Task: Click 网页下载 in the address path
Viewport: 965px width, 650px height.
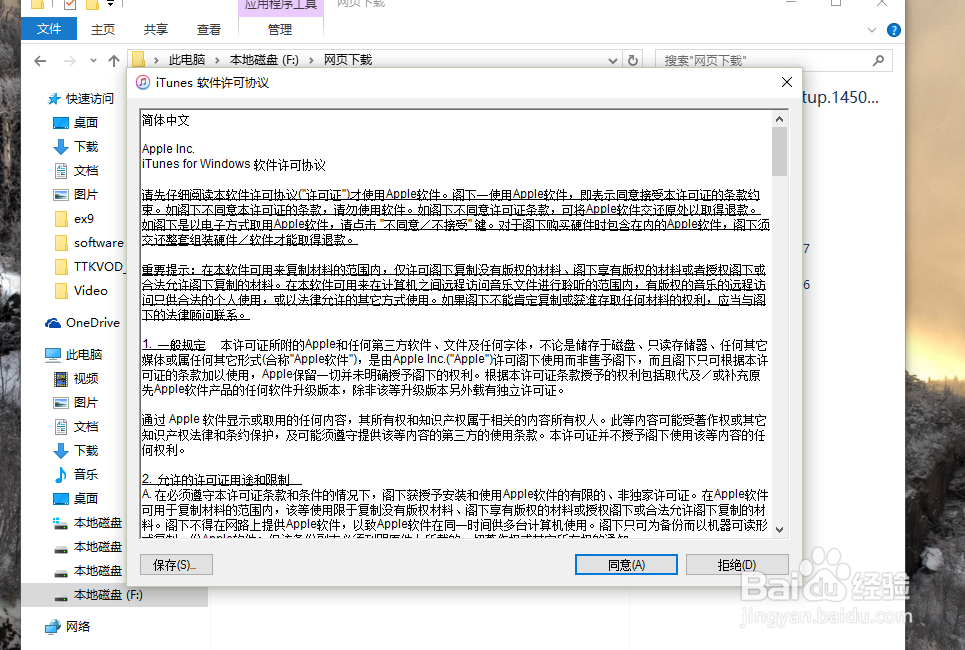Action: [x=348, y=60]
